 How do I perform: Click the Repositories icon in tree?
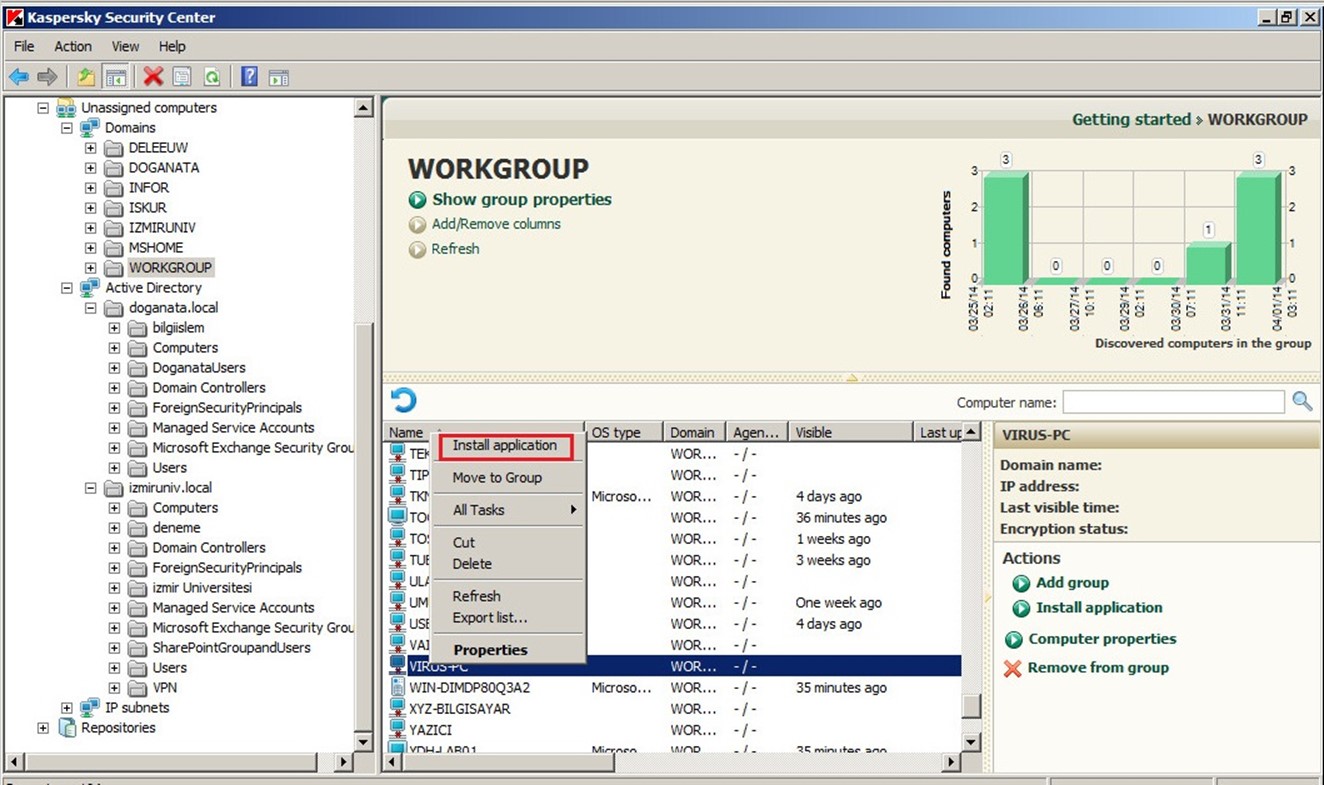[67, 728]
